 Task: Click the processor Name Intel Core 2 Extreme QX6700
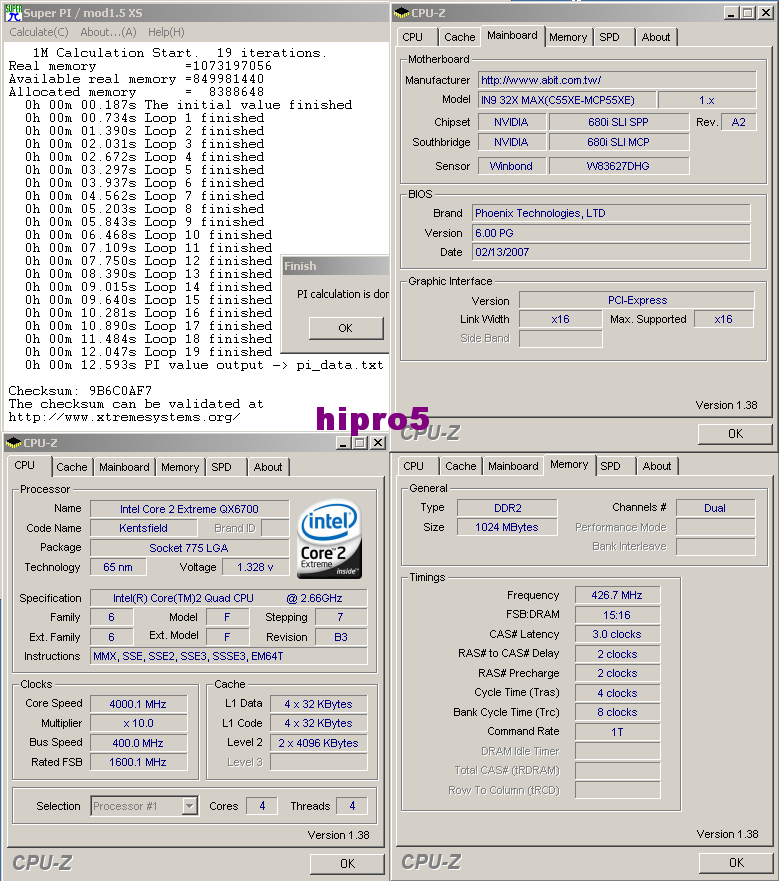(189, 509)
